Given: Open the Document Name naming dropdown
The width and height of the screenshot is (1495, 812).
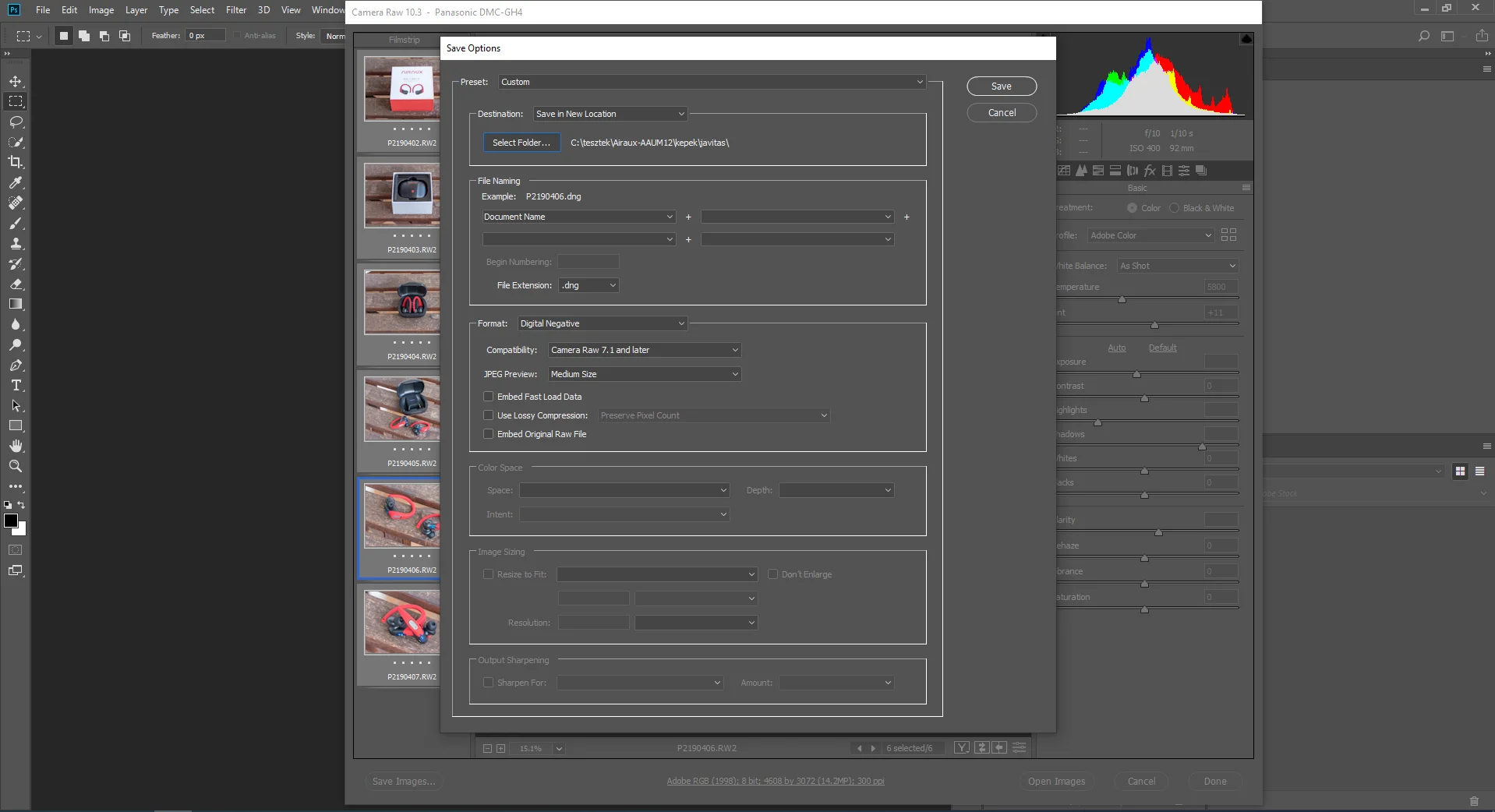Looking at the screenshot, I should coord(578,217).
